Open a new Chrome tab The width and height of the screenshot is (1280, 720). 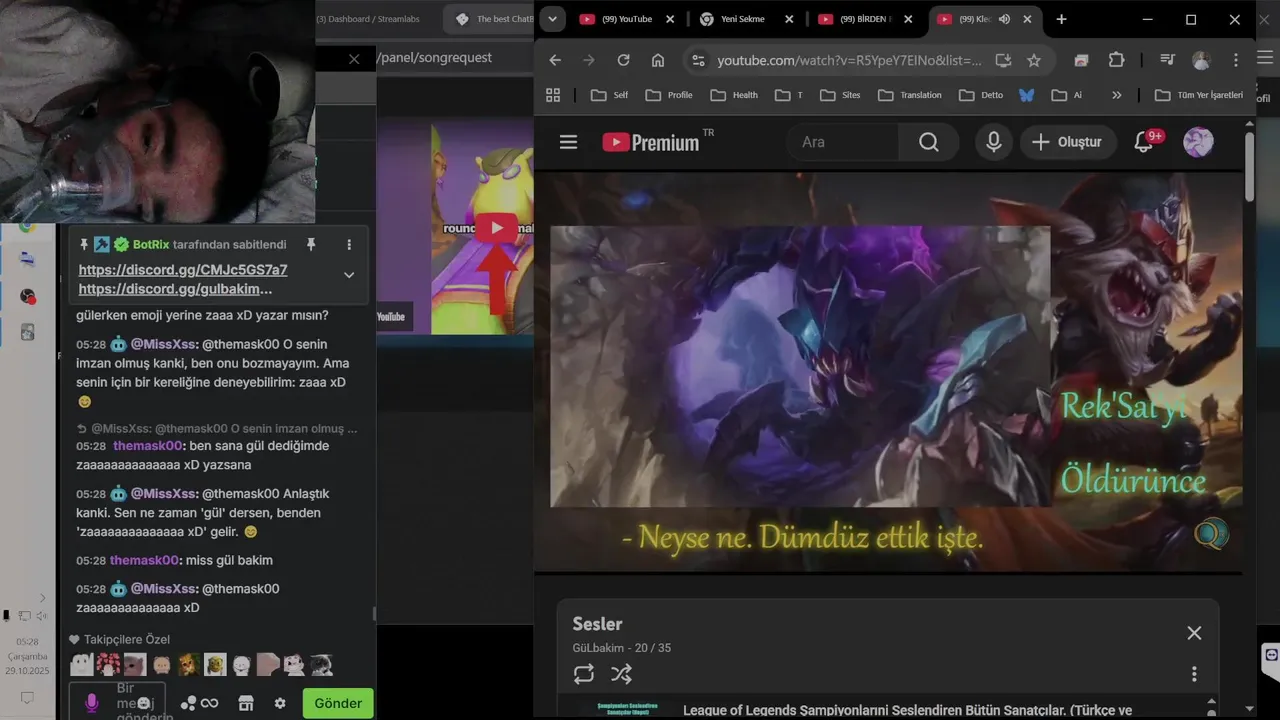(1061, 19)
